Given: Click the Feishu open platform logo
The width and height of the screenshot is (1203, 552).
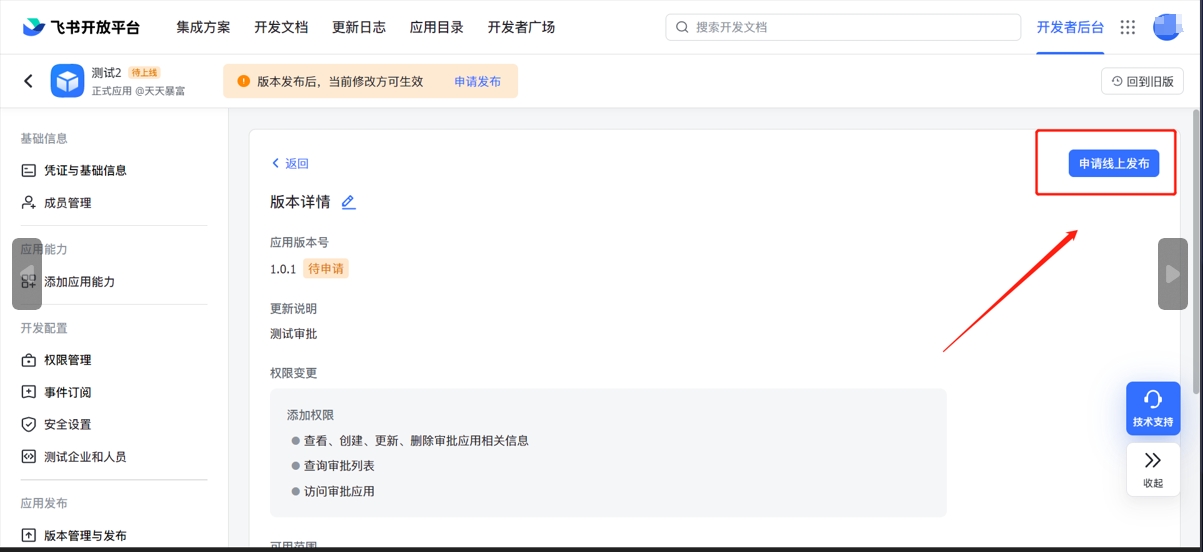Looking at the screenshot, I should coord(82,27).
